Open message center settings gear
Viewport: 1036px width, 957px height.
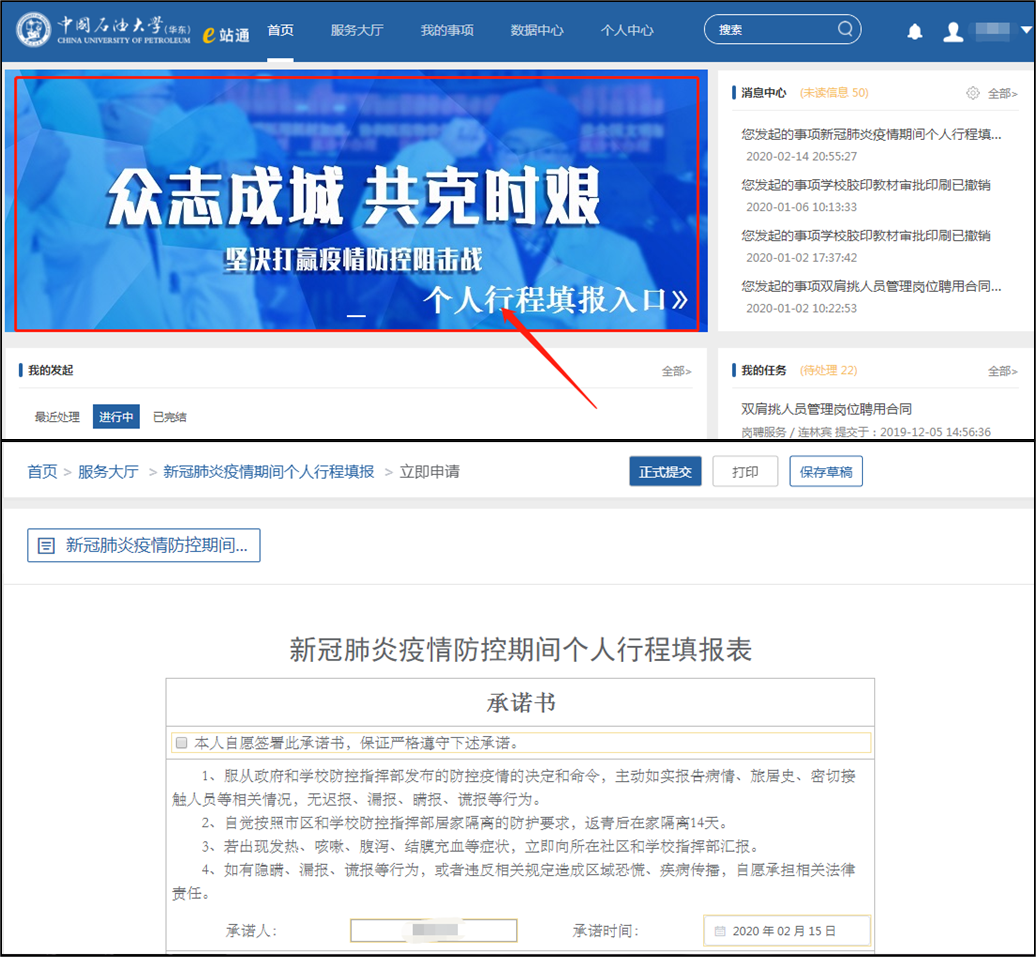point(972,93)
